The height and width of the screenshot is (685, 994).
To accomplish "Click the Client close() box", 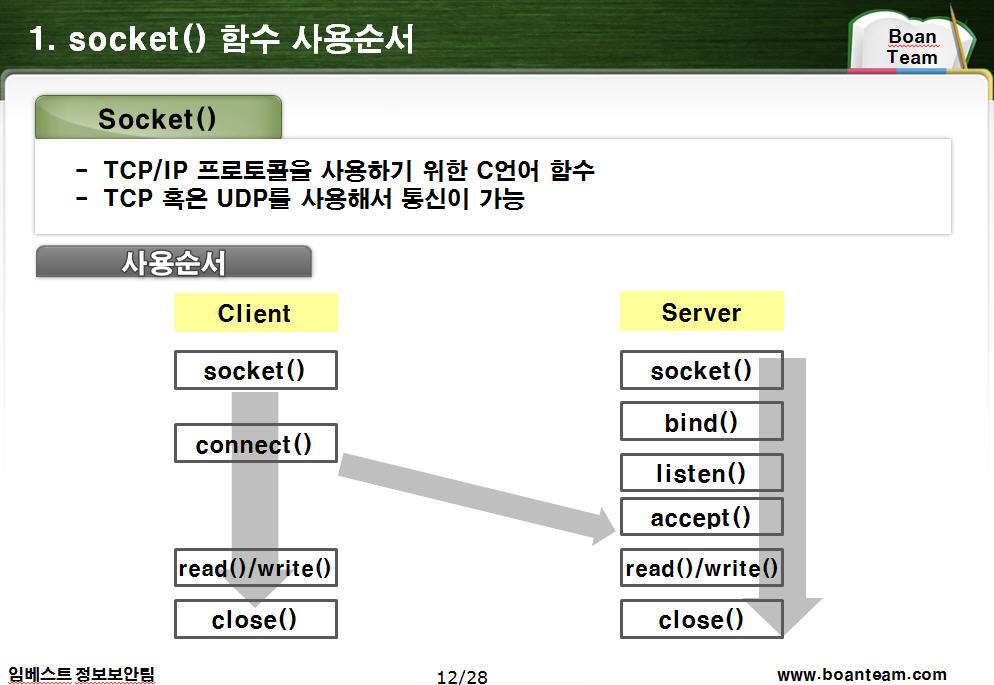I will (x=255, y=619).
